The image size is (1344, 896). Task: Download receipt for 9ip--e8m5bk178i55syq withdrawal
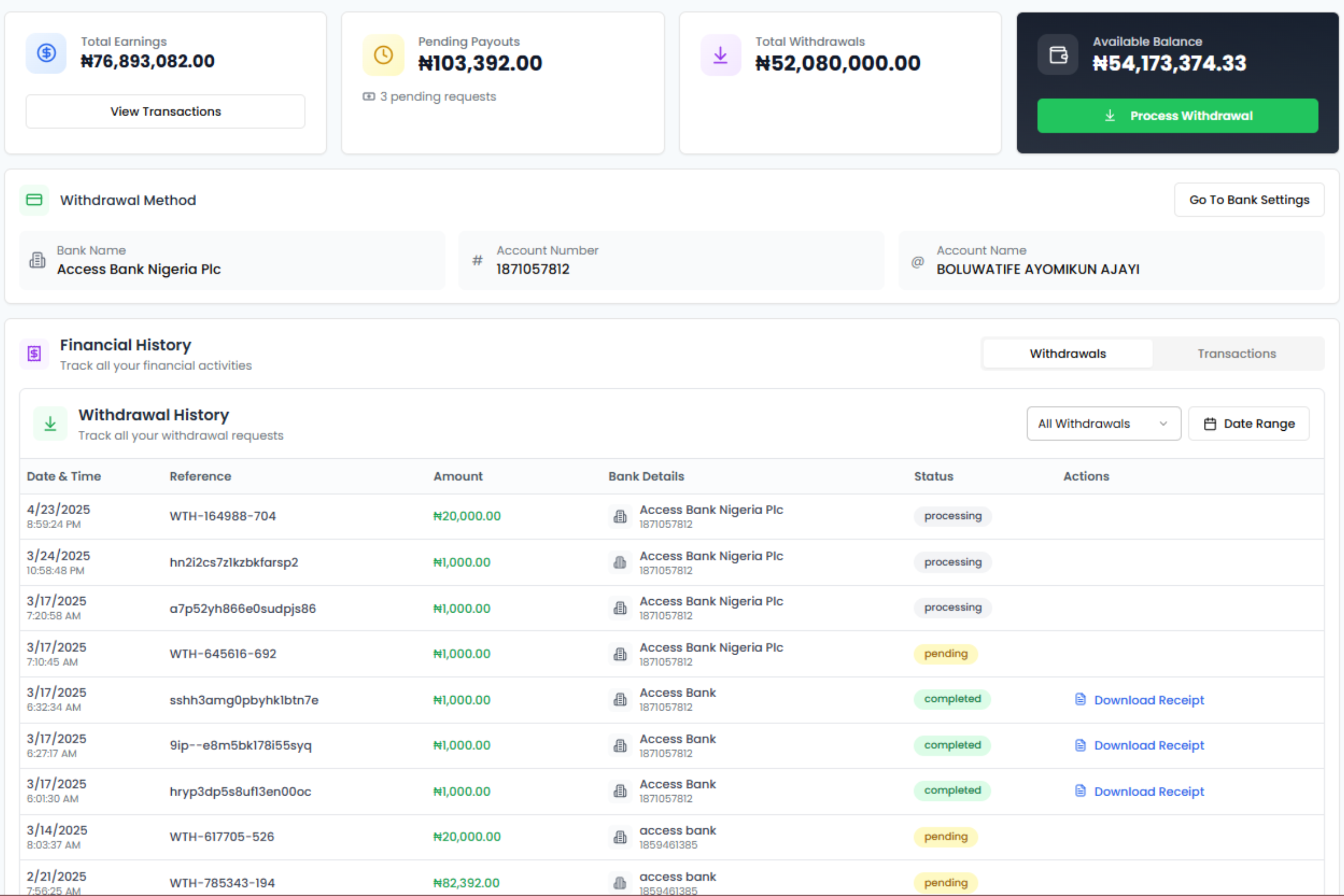coord(1148,745)
